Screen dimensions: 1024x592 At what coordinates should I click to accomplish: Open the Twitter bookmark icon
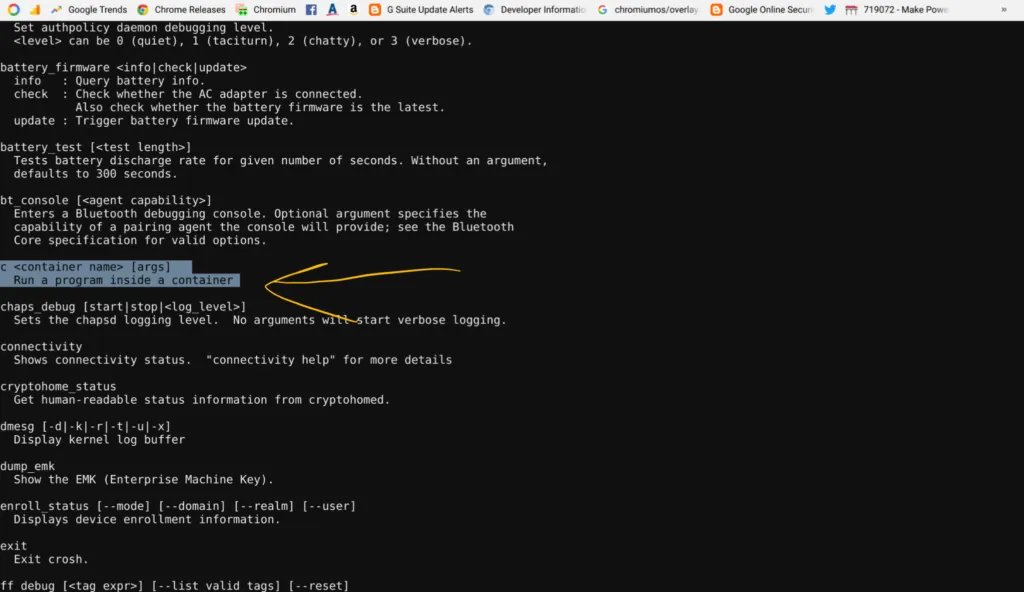click(830, 9)
